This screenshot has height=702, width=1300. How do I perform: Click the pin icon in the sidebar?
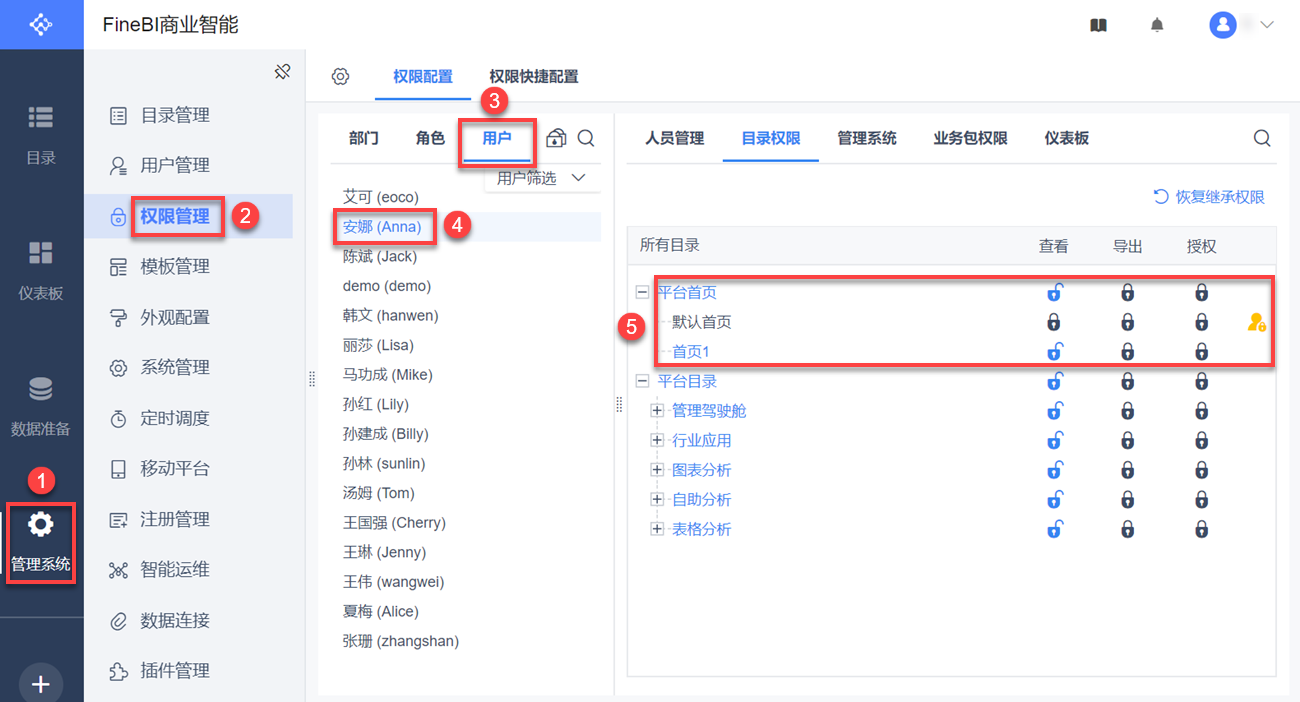[282, 71]
